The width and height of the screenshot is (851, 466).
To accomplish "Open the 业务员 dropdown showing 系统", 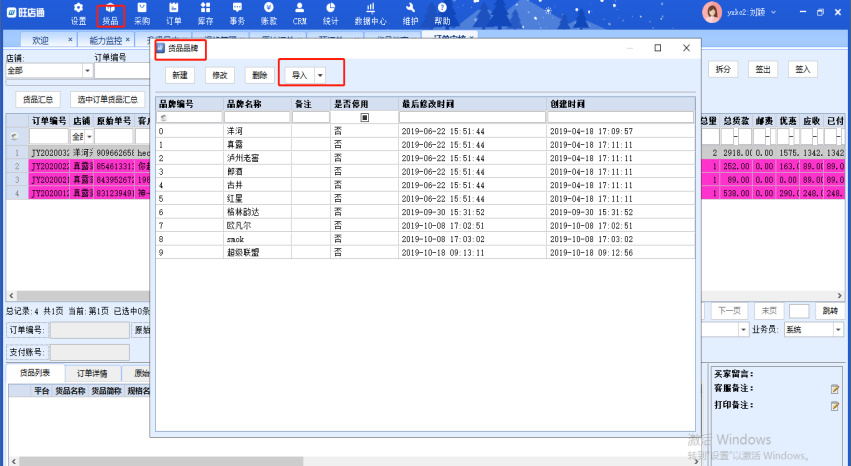I will click(x=839, y=329).
